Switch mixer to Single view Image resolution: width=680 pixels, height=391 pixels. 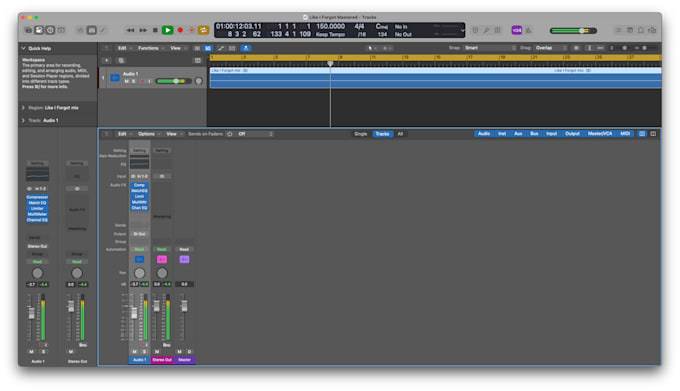361,134
